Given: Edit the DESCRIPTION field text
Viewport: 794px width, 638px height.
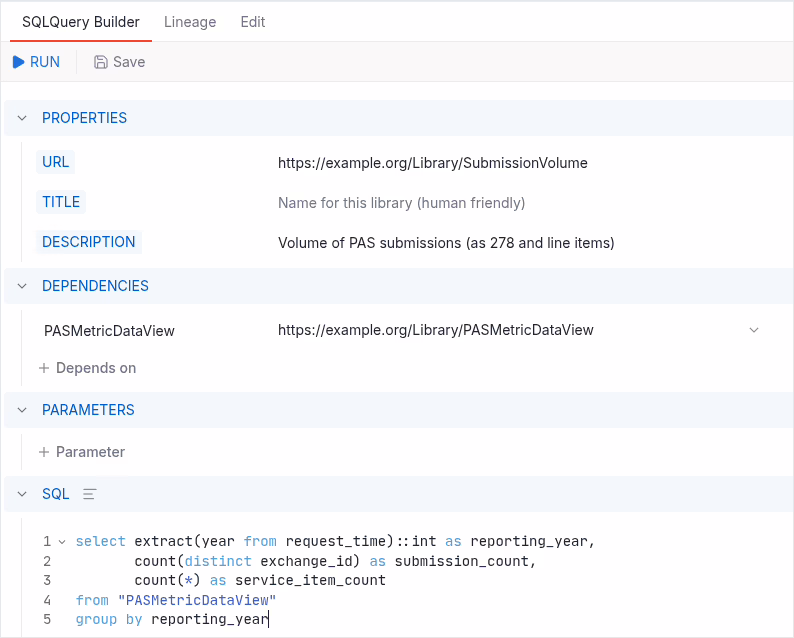Looking at the screenshot, I should [x=446, y=243].
